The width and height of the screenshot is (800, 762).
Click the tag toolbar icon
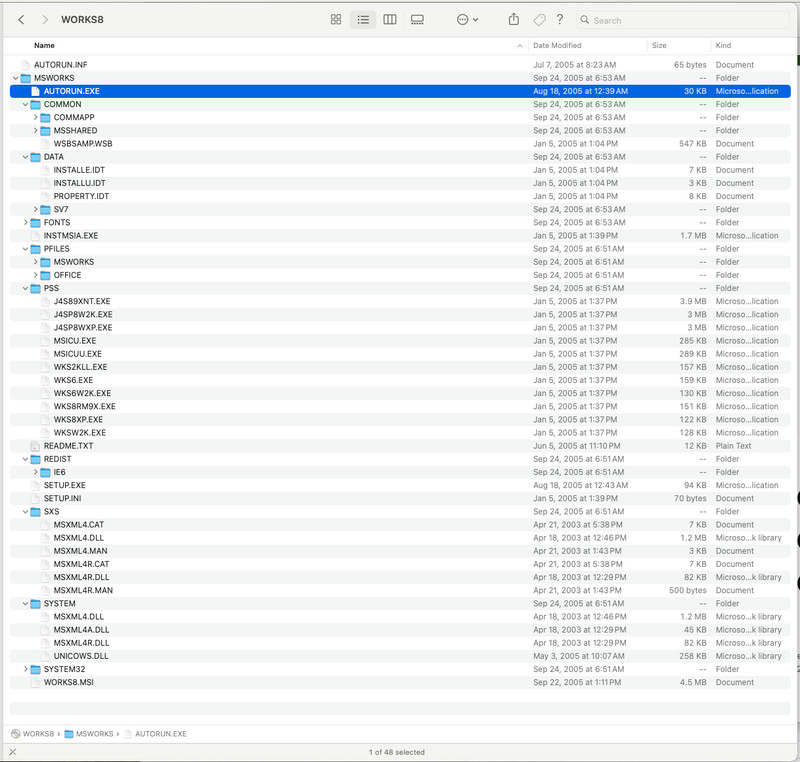tap(539, 20)
